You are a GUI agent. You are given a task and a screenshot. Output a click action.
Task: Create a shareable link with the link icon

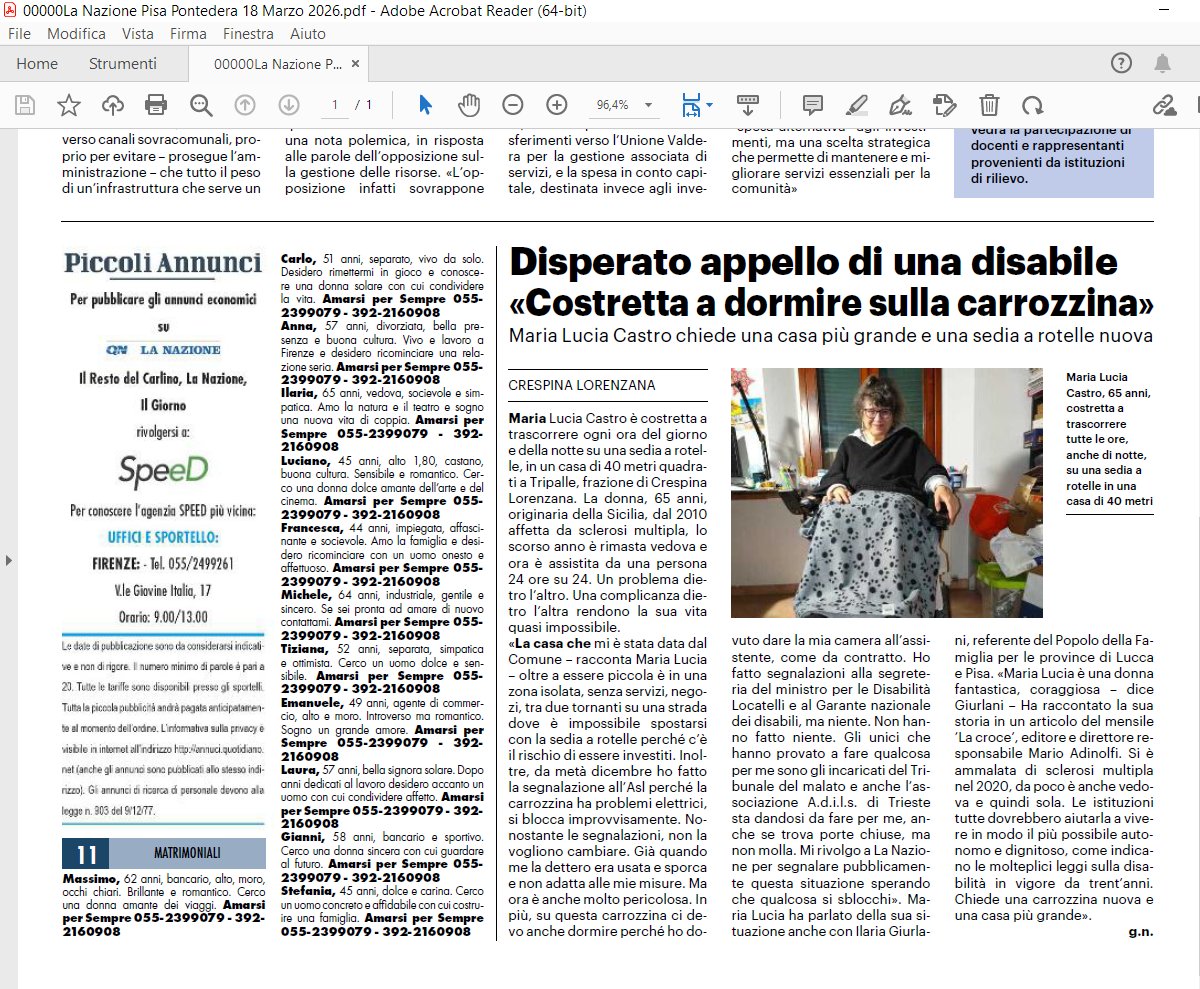click(x=1163, y=104)
